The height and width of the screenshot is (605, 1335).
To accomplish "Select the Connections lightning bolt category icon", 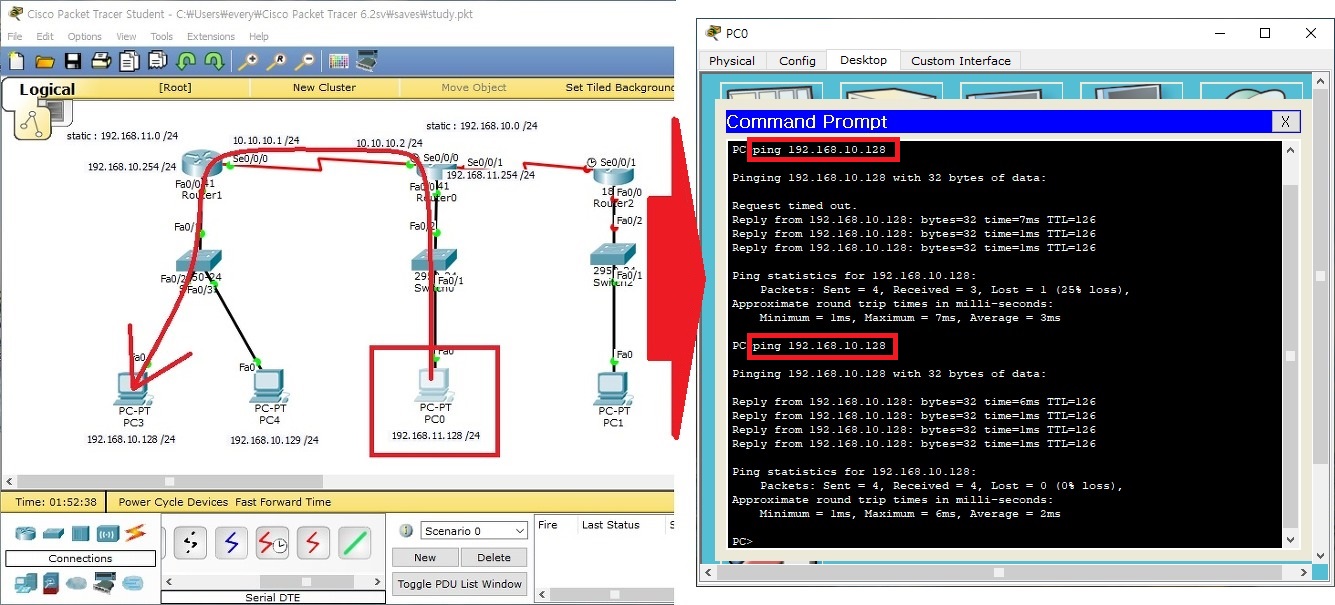I will point(135,532).
